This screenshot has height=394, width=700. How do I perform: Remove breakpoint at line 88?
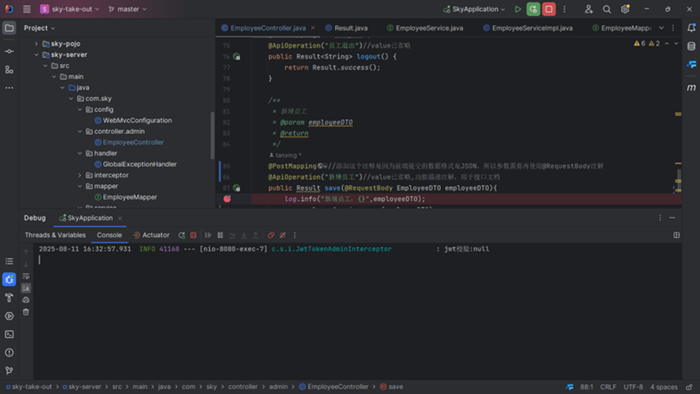tap(227, 199)
